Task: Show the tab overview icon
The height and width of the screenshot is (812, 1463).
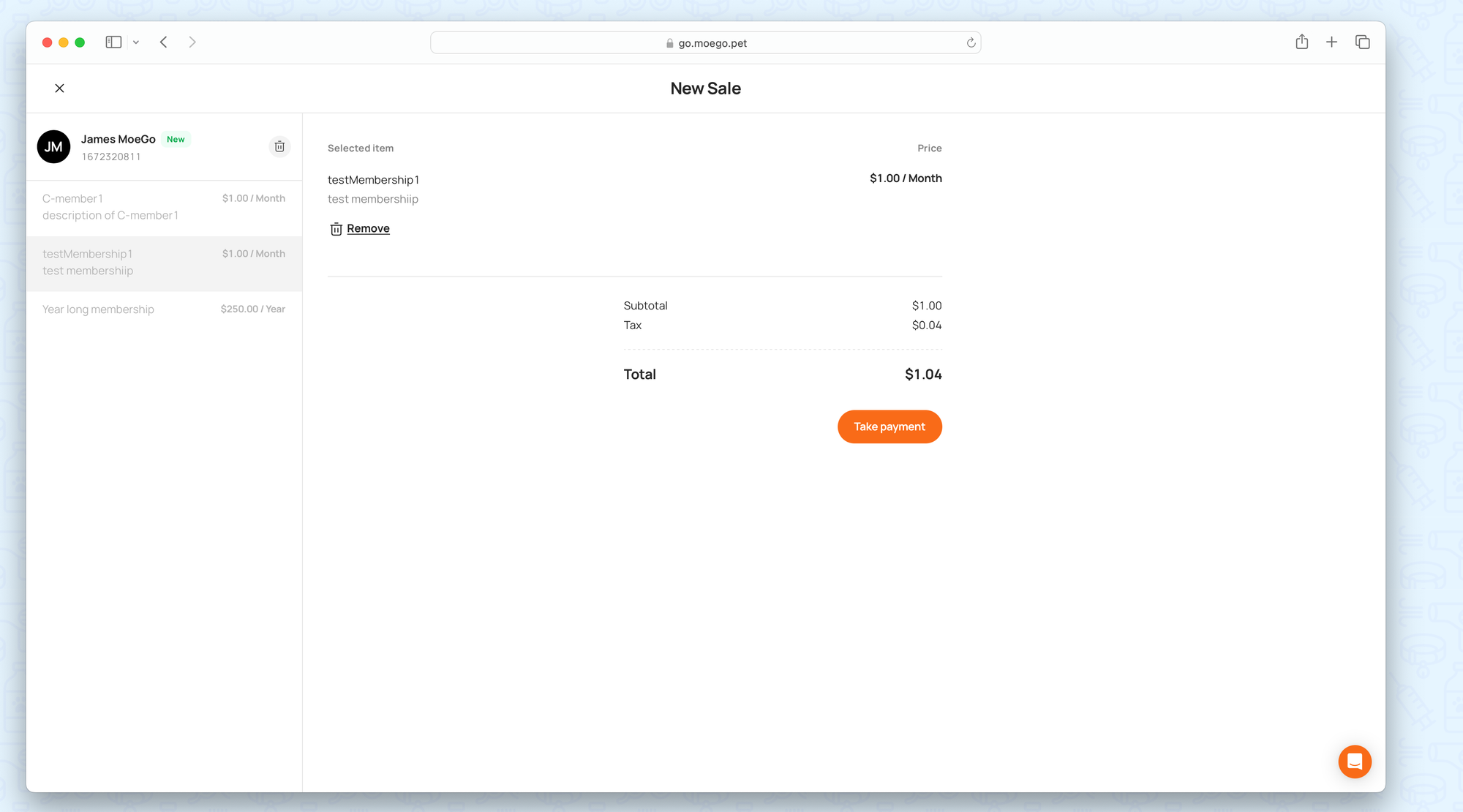Action: (x=1362, y=42)
